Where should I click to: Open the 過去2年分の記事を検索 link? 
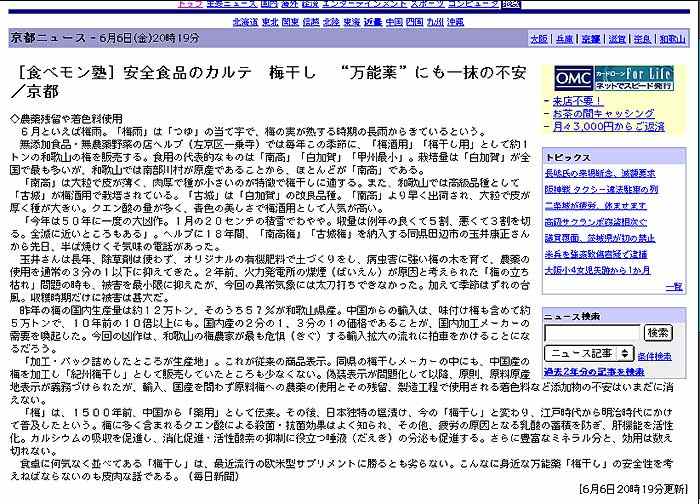pyautogui.click(x=594, y=371)
